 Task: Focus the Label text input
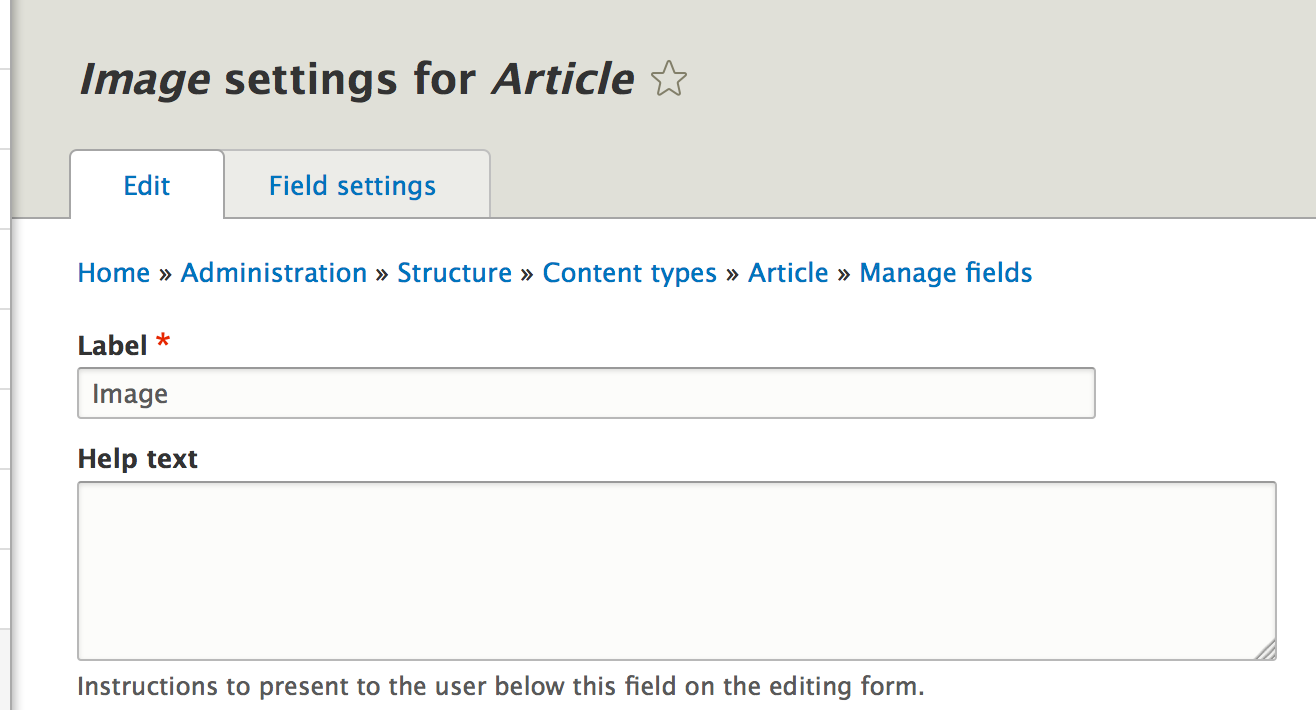[586, 393]
